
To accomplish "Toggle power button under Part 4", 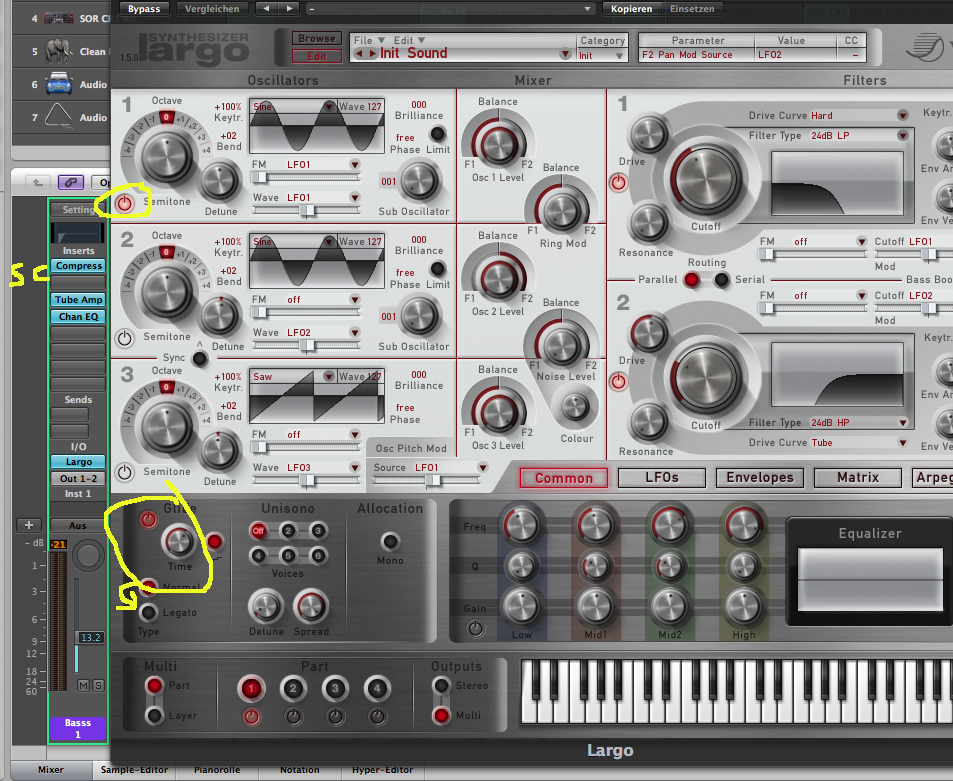I will pyautogui.click(x=377, y=717).
